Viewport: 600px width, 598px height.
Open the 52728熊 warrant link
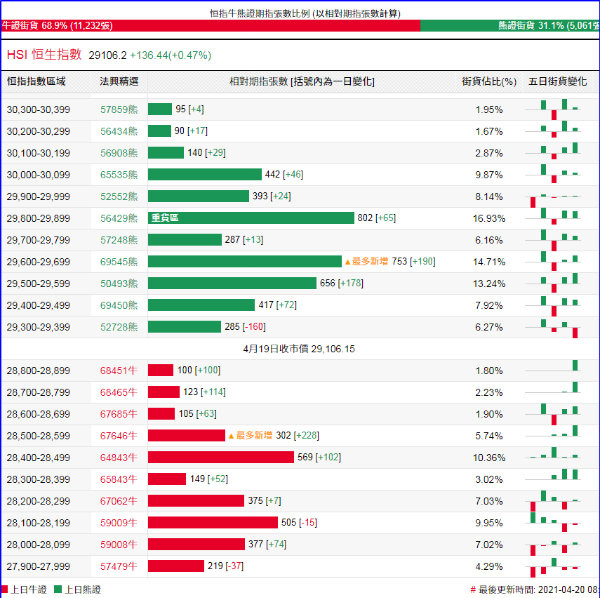tap(119, 327)
